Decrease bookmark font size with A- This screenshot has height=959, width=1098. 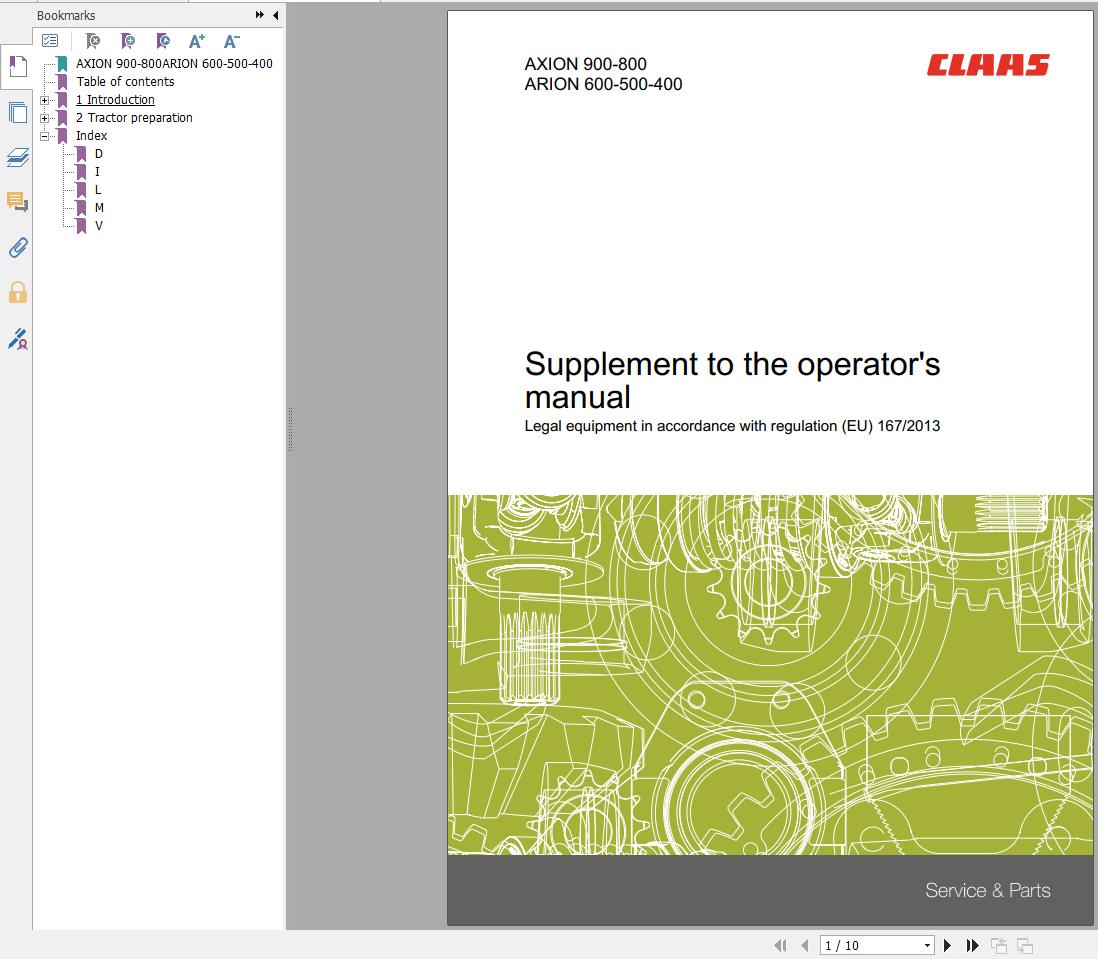(x=231, y=41)
